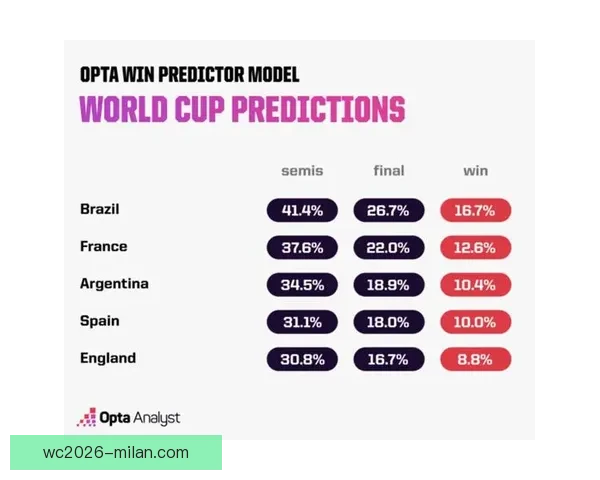The width and height of the screenshot is (600, 480).
Task: Click France's 12.6% win pill
Action: click(475, 247)
